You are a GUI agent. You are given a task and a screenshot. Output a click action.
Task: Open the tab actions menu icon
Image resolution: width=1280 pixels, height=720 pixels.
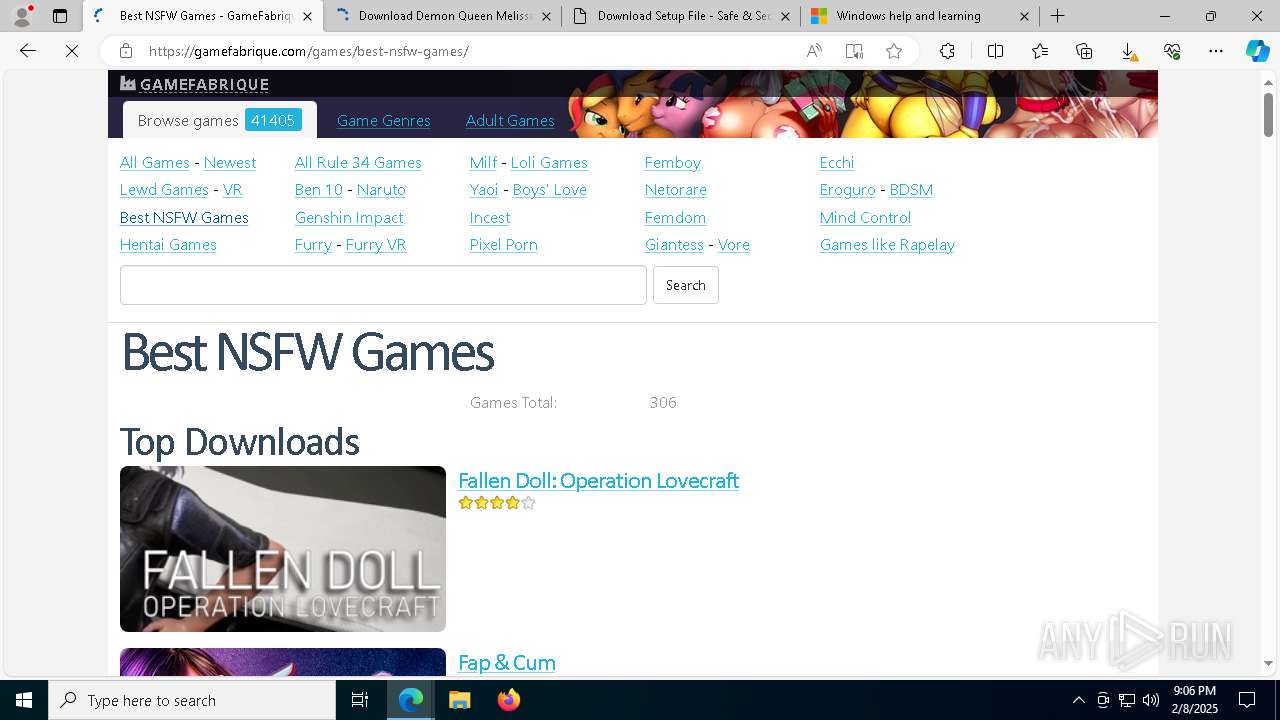pyautogui.click(x=60, y=16)
